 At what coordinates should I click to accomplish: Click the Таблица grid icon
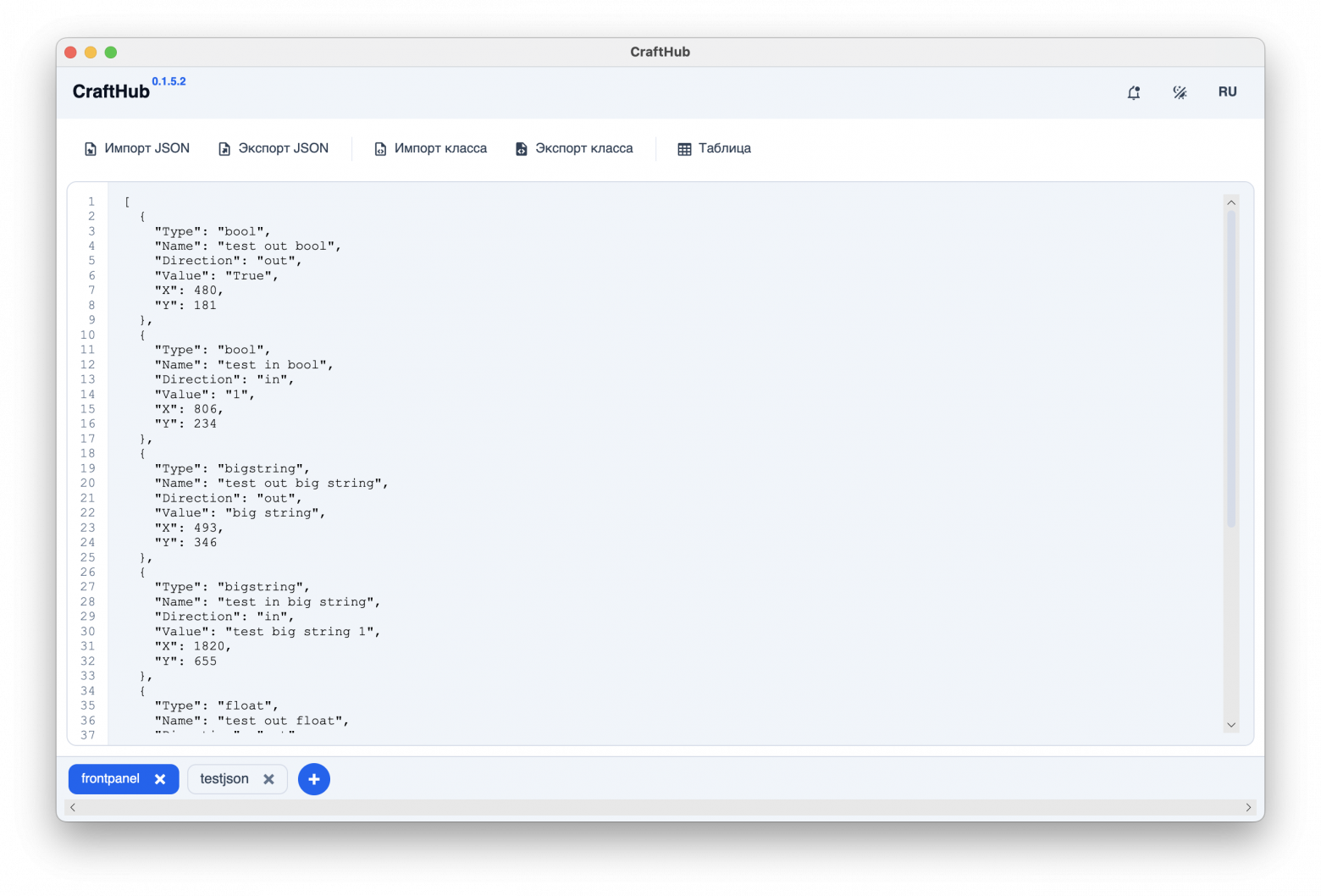coord(684,149)
